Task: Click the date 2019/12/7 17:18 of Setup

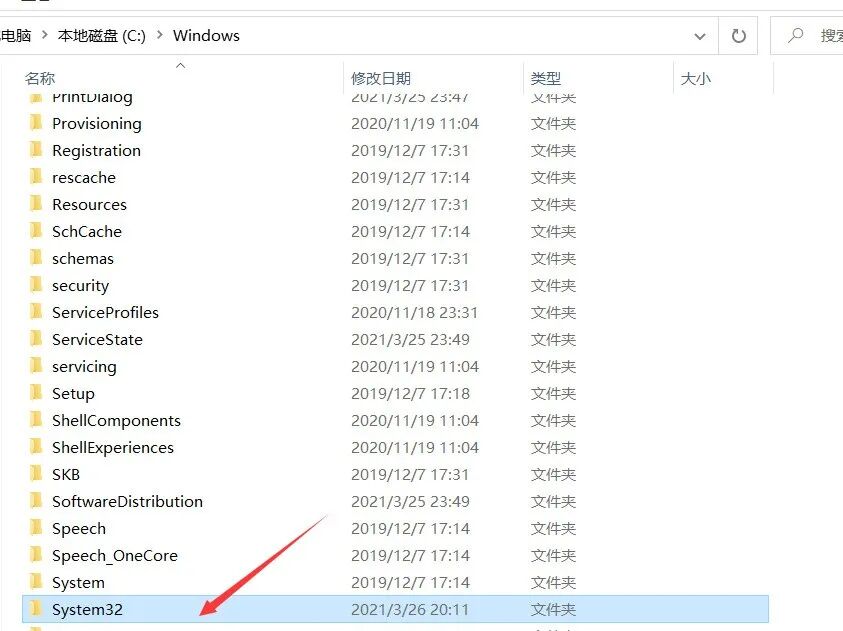Action: pyautogui.click(x=410, y=394)
